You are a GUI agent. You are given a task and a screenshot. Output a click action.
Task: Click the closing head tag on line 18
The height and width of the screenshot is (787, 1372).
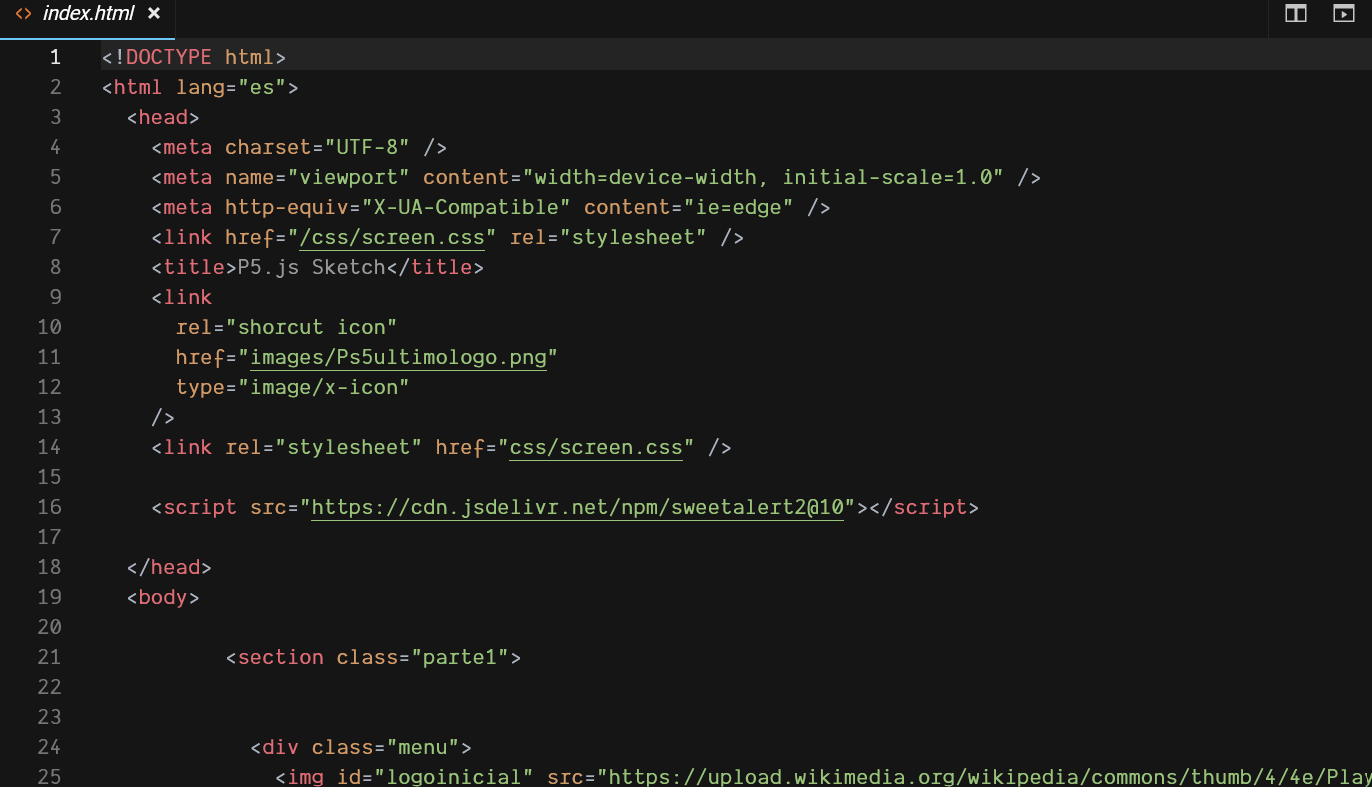pyautogui.click(x=169, y=567)
